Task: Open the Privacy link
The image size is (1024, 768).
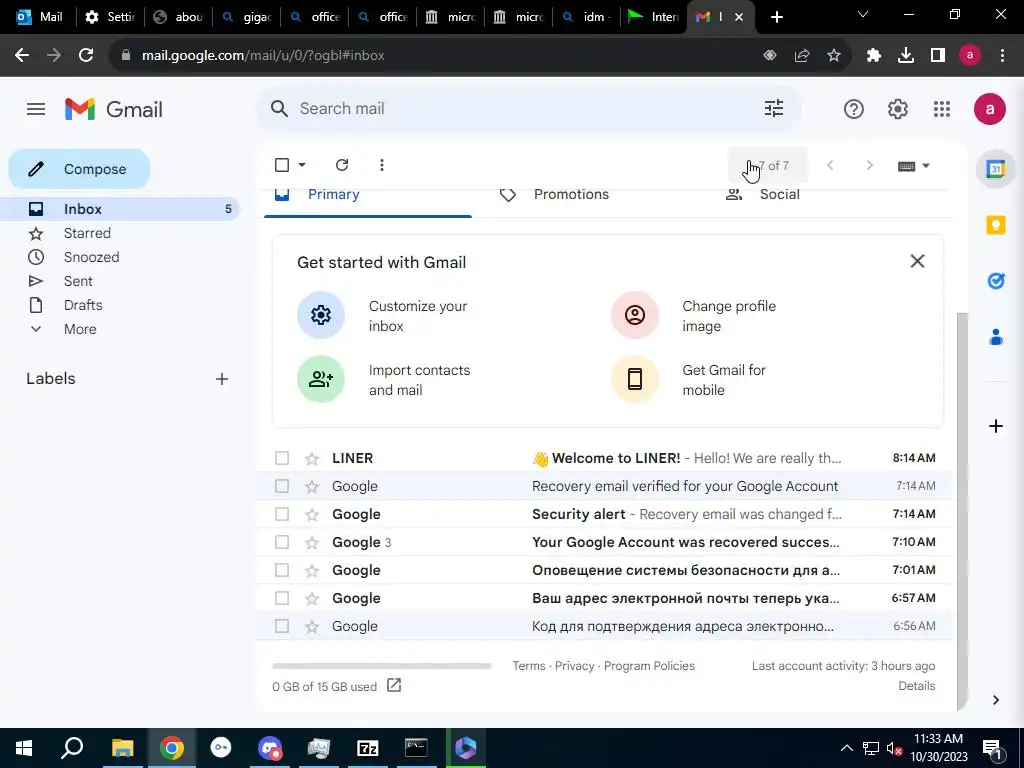Action: 574,666
